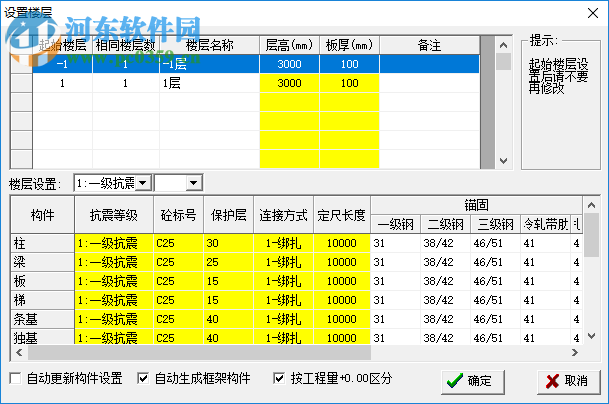Click the 备注 column header

point(430,45)
